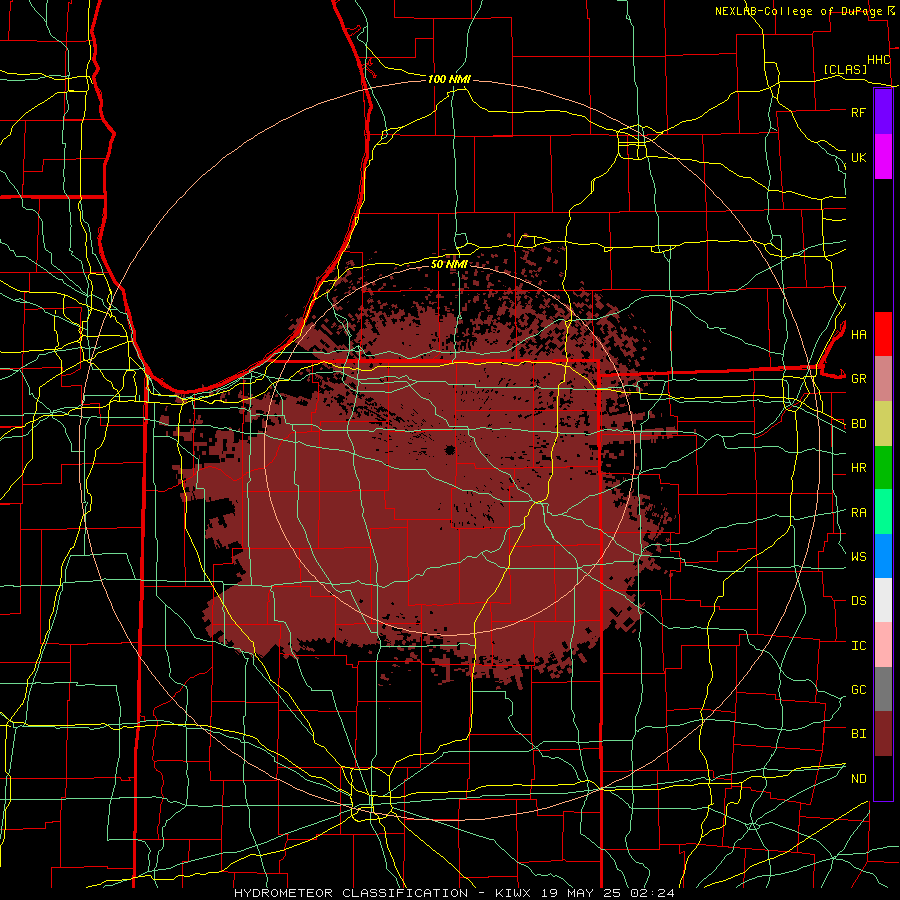This screenshot has width=900, height=900.
Task: Select the IC light pink legend swatch
Action: 883,645
